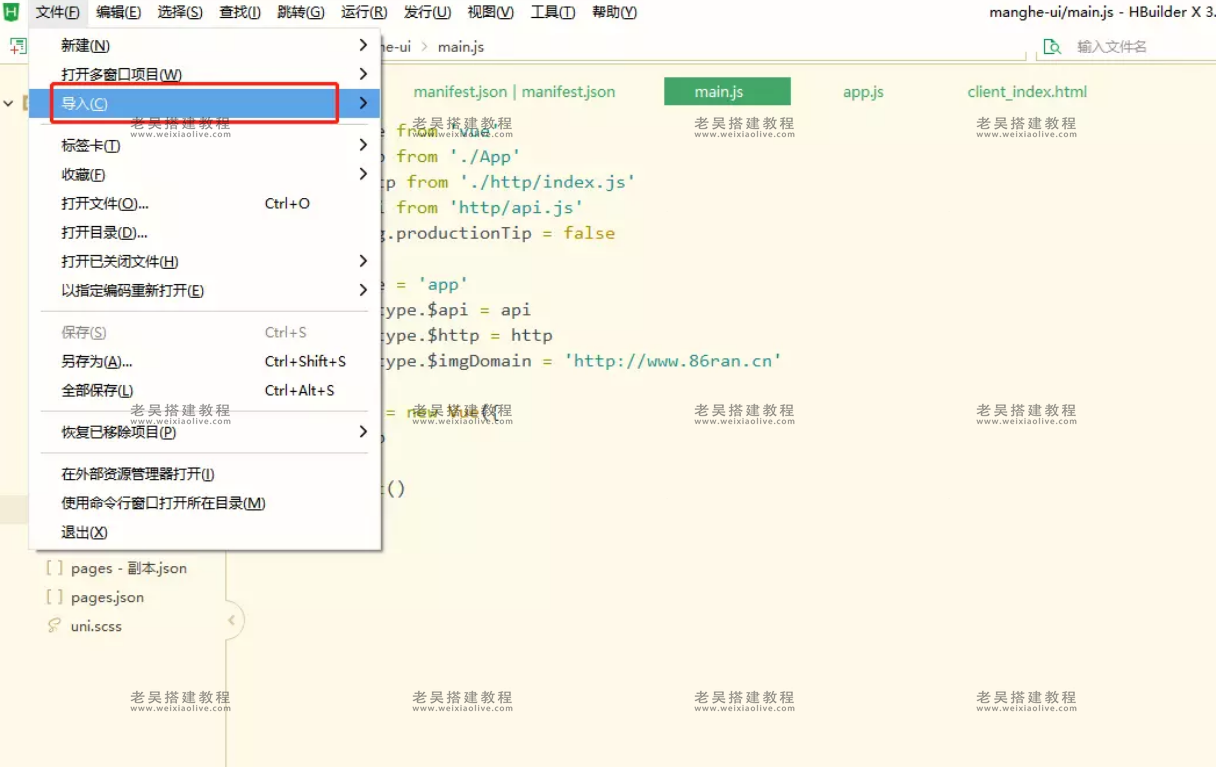Expand the 新建(N) submenu arrow
This screenshot has height=768, width=1216.
click(x=363, y=45)
